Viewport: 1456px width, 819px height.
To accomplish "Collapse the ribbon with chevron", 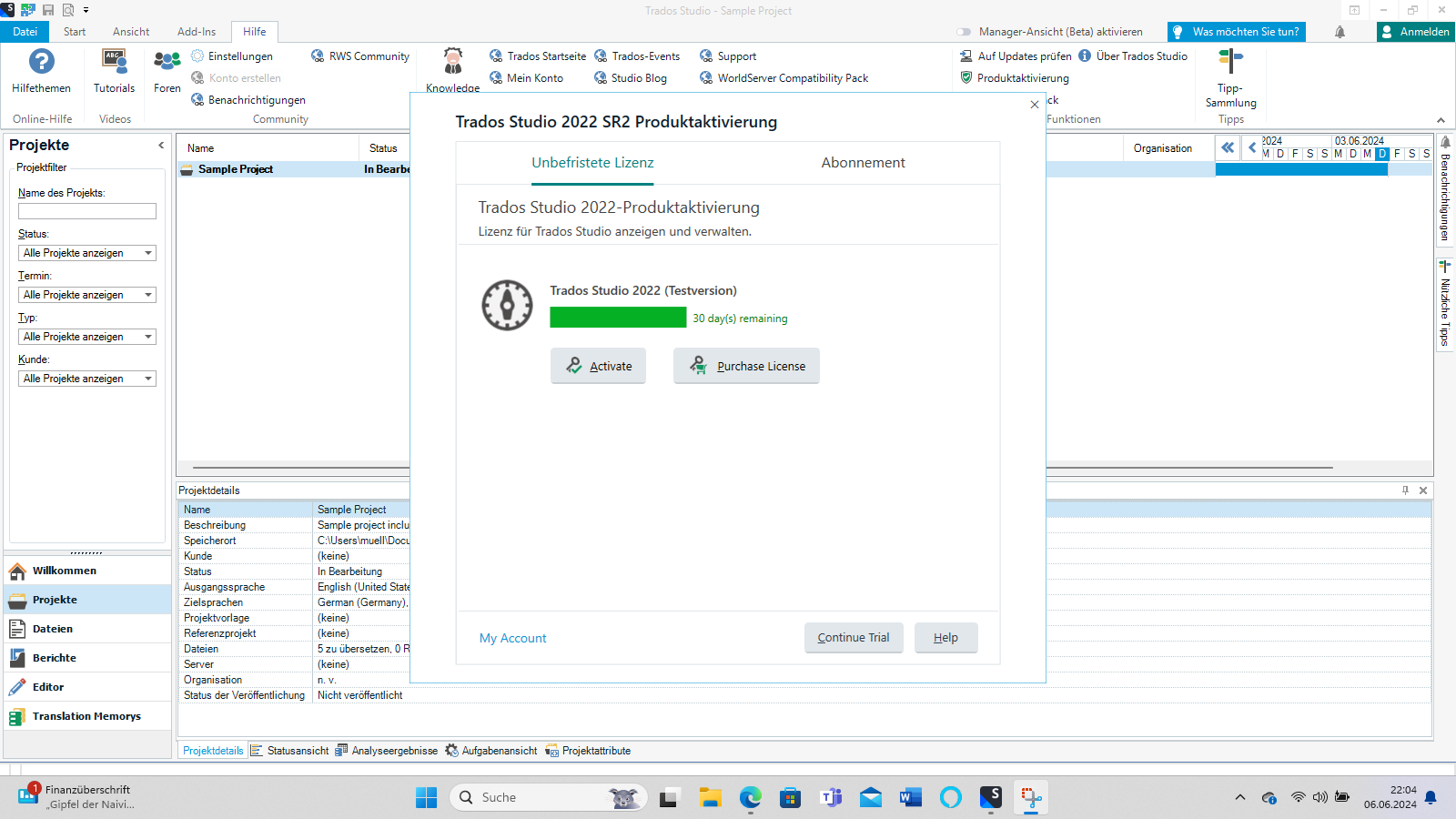I will 1441,120.
